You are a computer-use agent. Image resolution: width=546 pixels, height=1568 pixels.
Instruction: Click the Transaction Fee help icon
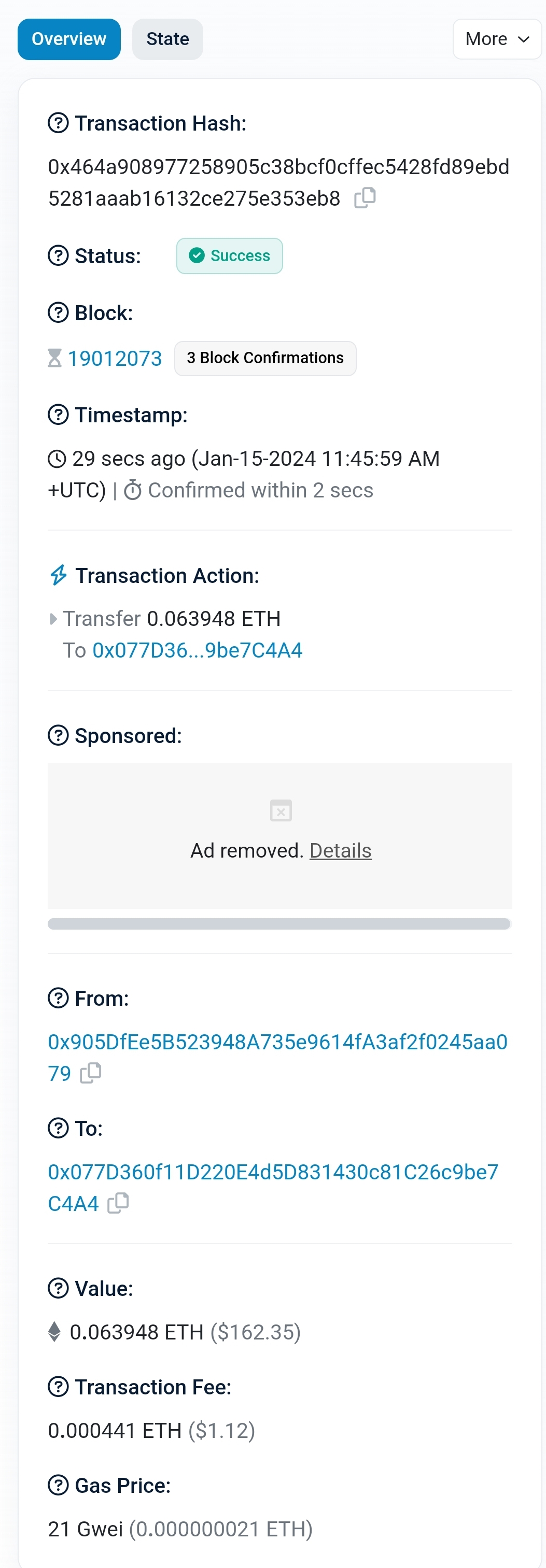click(58, 1387)
